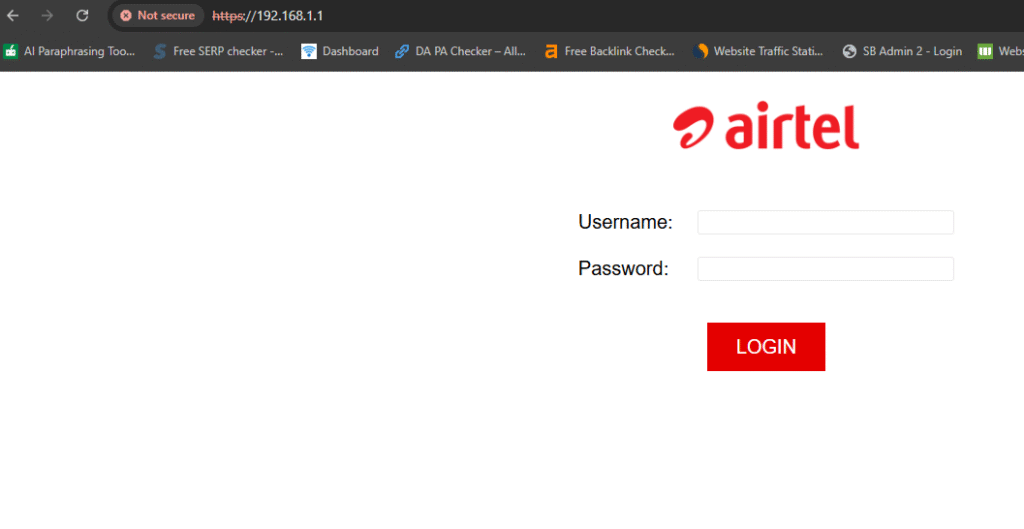Open the DA PA Checker bookmark
Viewport: 1024px width, 529px height.
[x=460, y=52]
